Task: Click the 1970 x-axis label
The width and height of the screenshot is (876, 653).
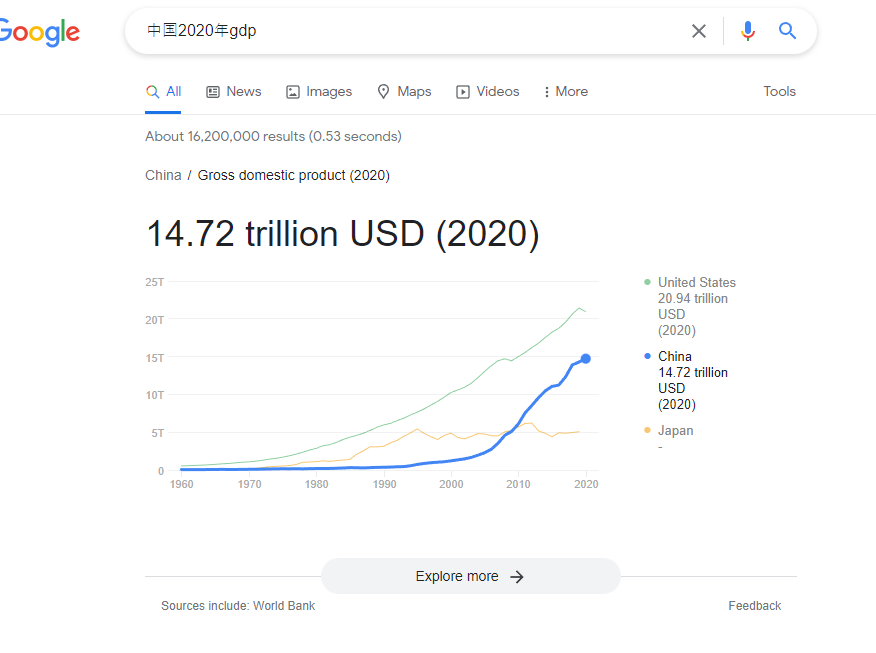Action: coord(249,484)
